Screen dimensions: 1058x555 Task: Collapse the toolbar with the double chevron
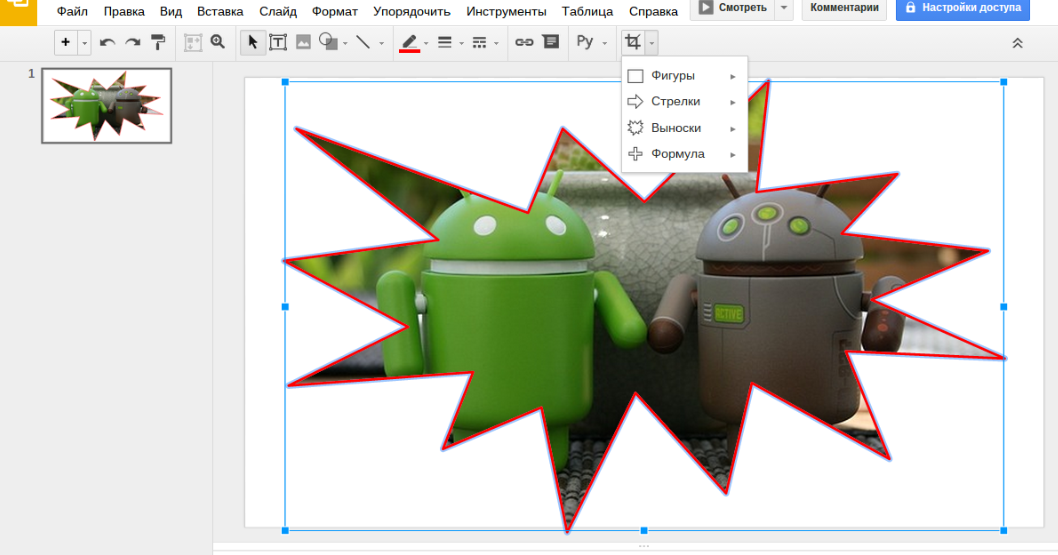1018,43
